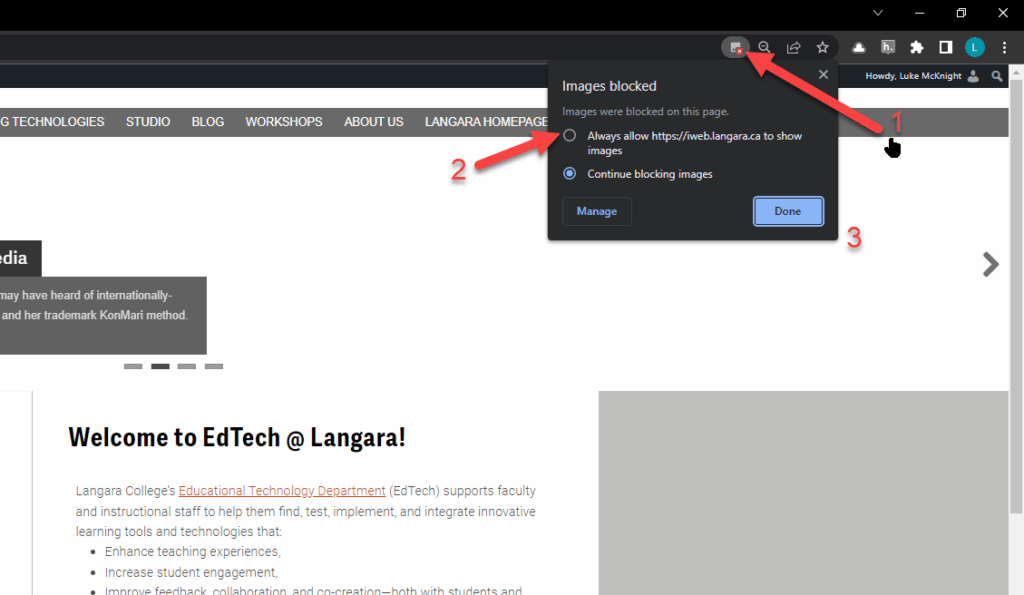The width and height of the screenshot is (1024, 595).
Task: Click the zoom magnifier icon in address bar
Action: pos(764,47)
